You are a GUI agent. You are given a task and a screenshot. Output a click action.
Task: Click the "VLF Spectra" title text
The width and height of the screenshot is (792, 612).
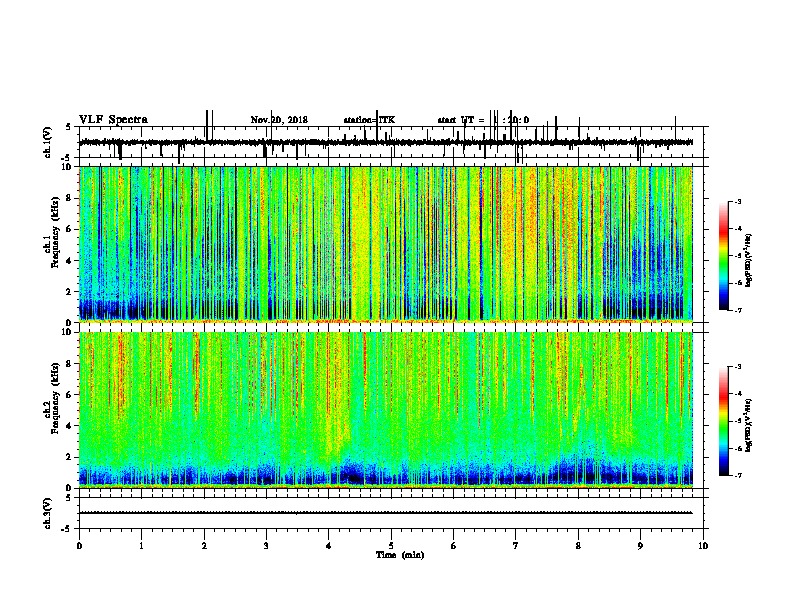113,120
